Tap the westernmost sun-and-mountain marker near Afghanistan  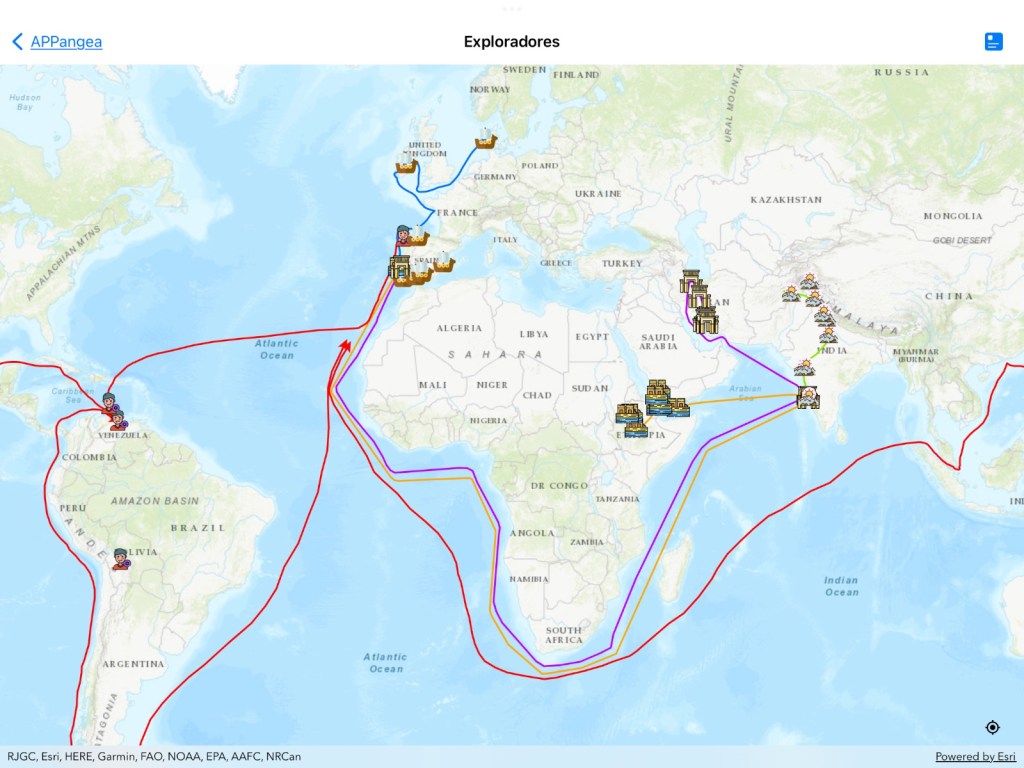[x=790, y=293]
